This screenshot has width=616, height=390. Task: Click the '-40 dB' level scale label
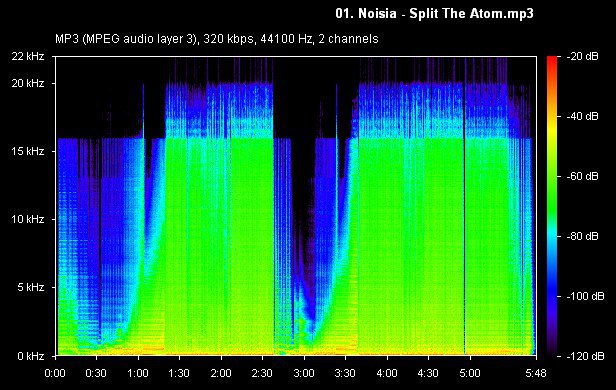582,116
